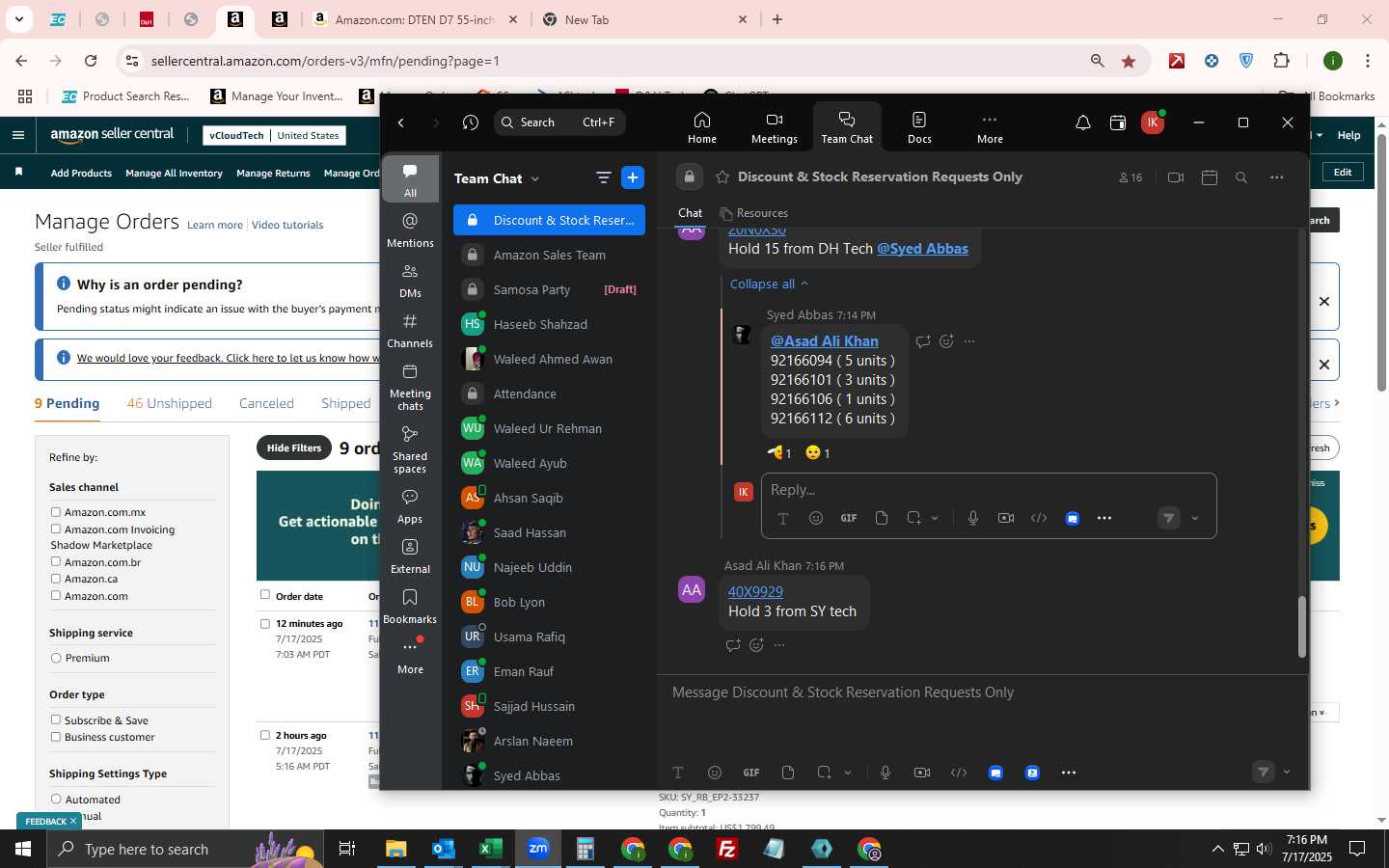Image resolution: width=1389 pixels, height=868 pixels.
Task: Go back with Zoom back arrow
Action: [x=401, y=122]
